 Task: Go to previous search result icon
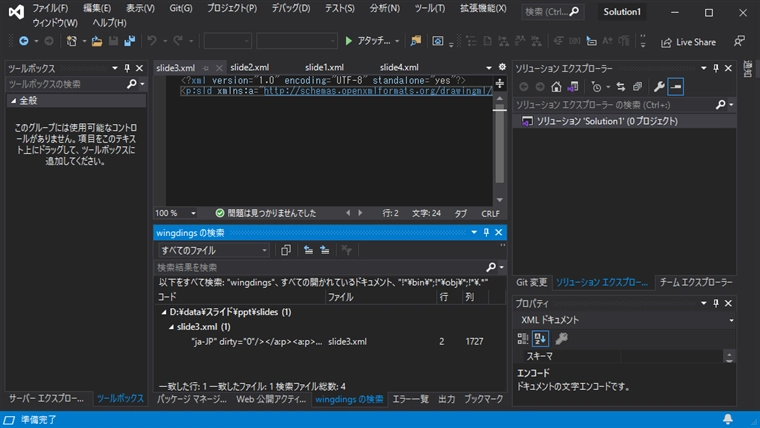pos(308,250)
